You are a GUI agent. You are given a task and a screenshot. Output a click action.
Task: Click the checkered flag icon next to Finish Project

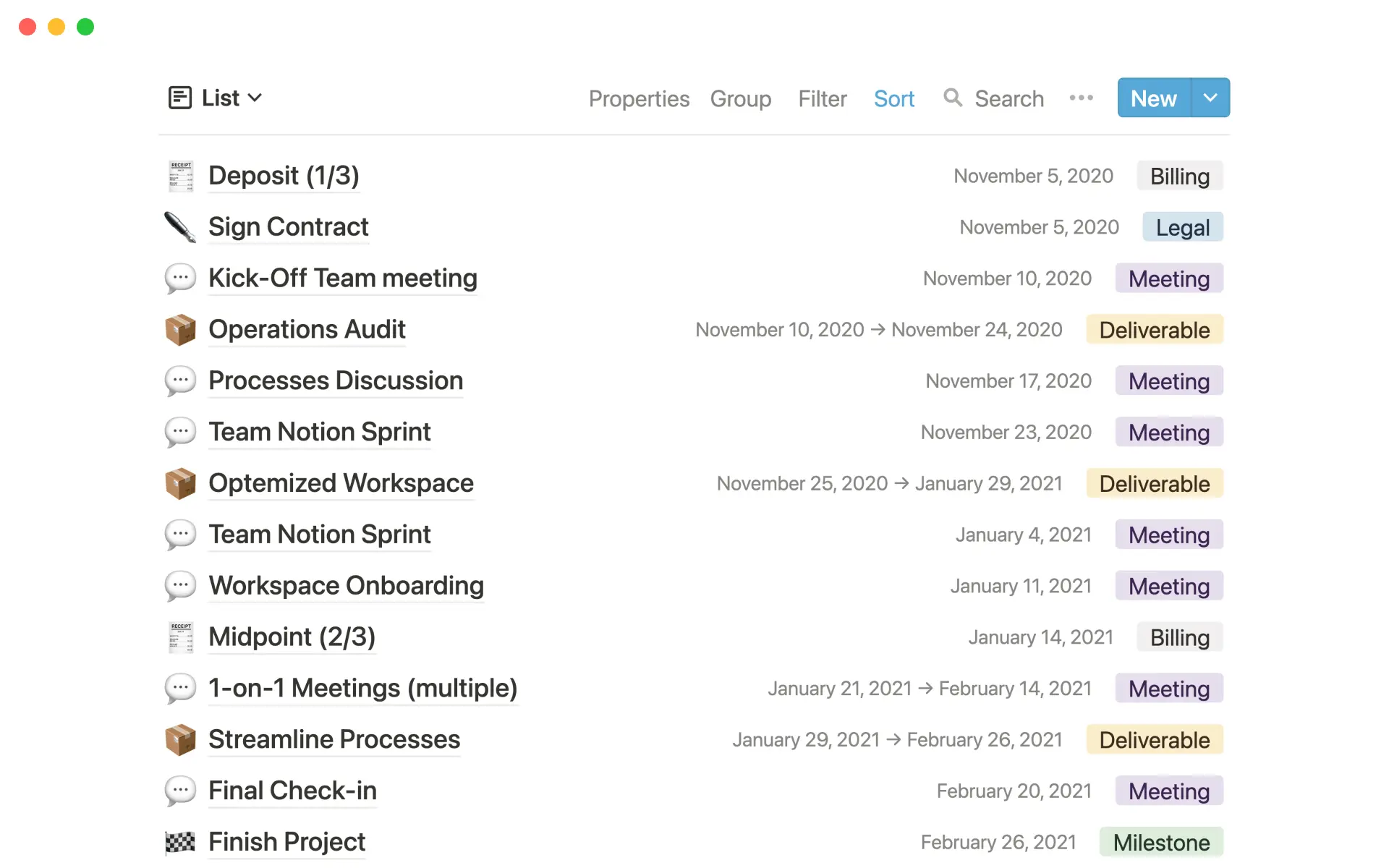(181, 841)
